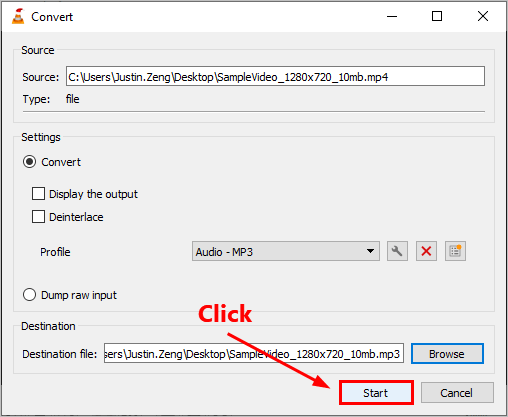Select the Dump raw input option

[x=29, y=295]
